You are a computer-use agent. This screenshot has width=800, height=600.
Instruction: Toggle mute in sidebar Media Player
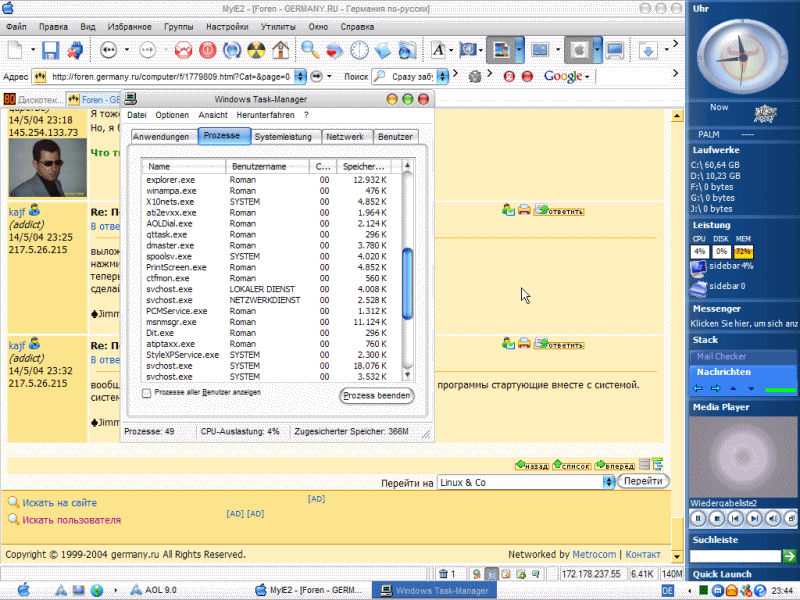tap(773, 519)
